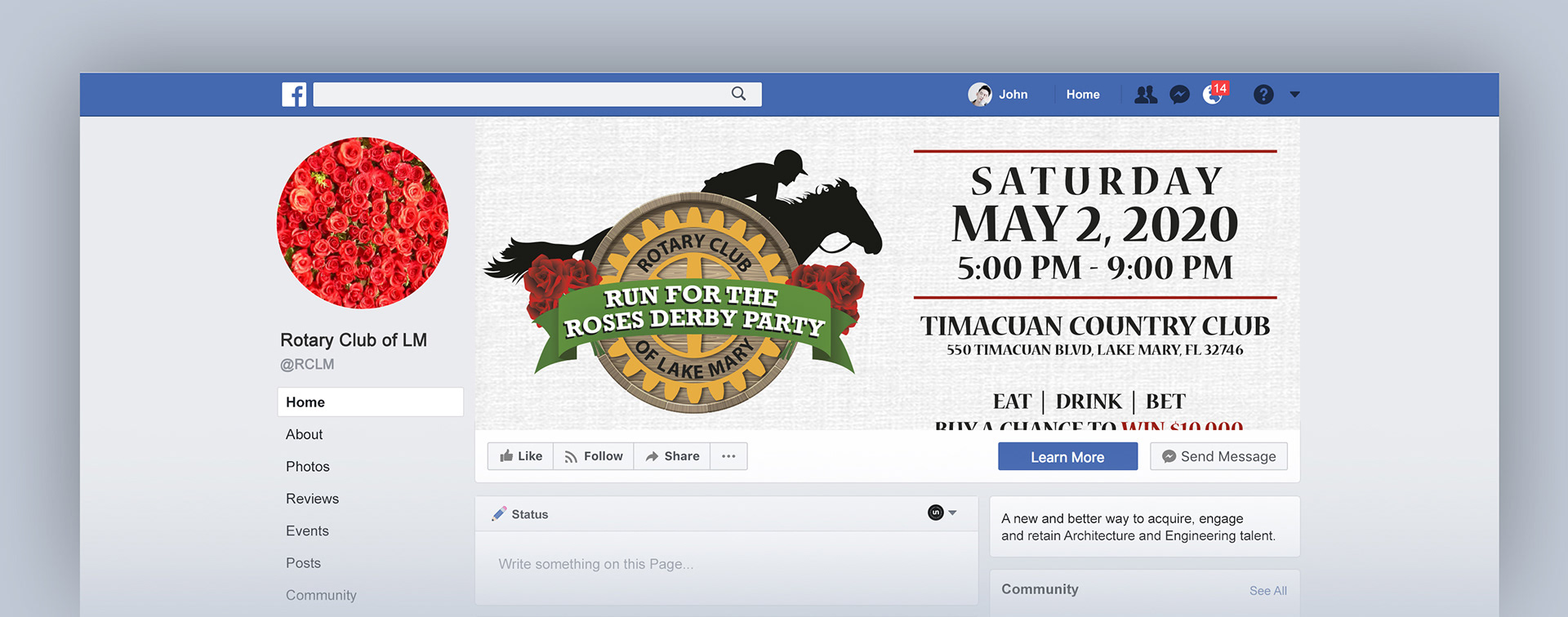Open the more options ellipsis menu
1568x617 pixels.
coord(728,456)
